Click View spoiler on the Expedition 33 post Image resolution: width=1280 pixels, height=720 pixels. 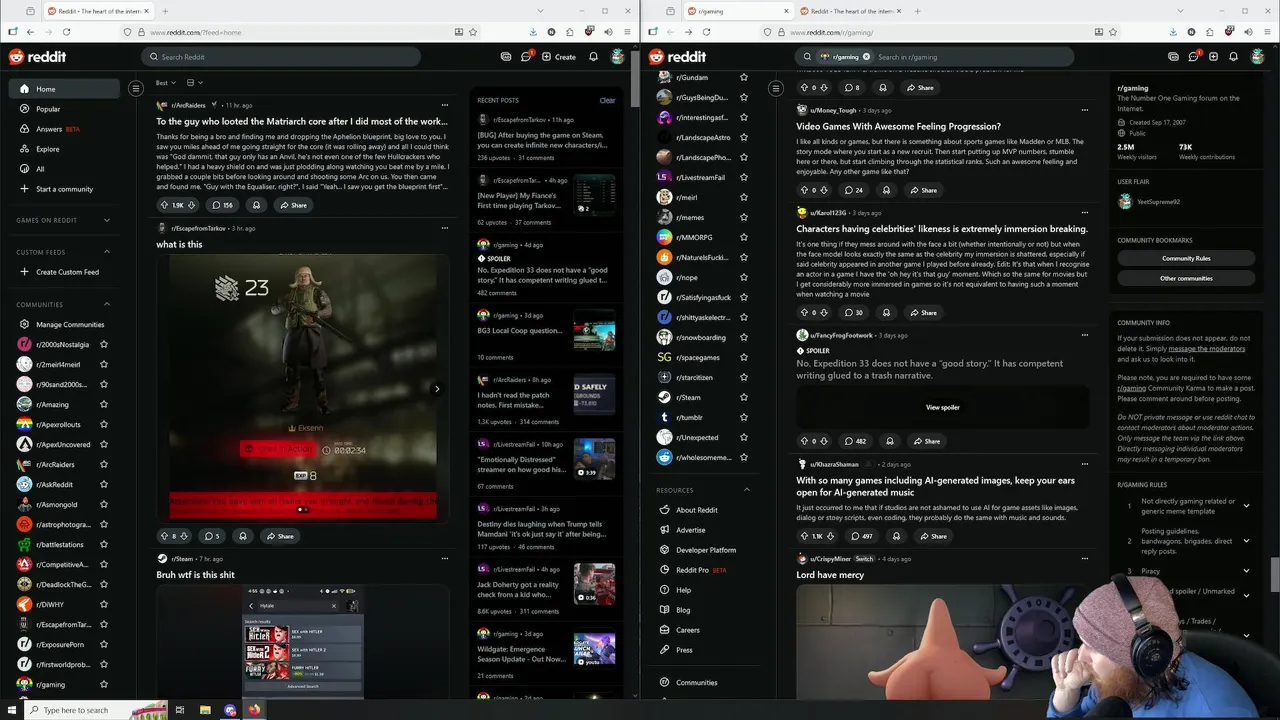(x=942, y=407)
